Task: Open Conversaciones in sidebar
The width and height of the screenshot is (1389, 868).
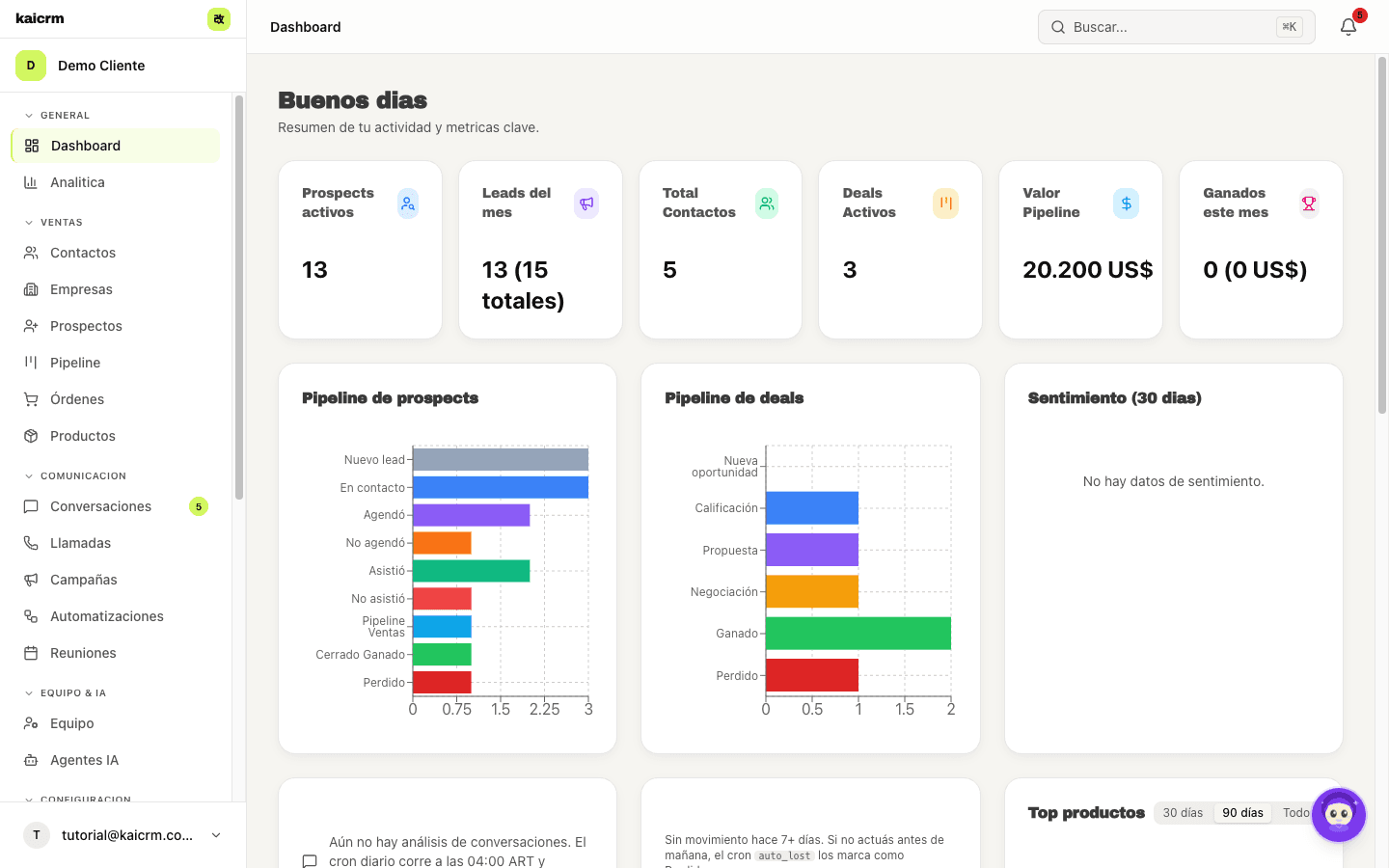Action: point(116,506)
